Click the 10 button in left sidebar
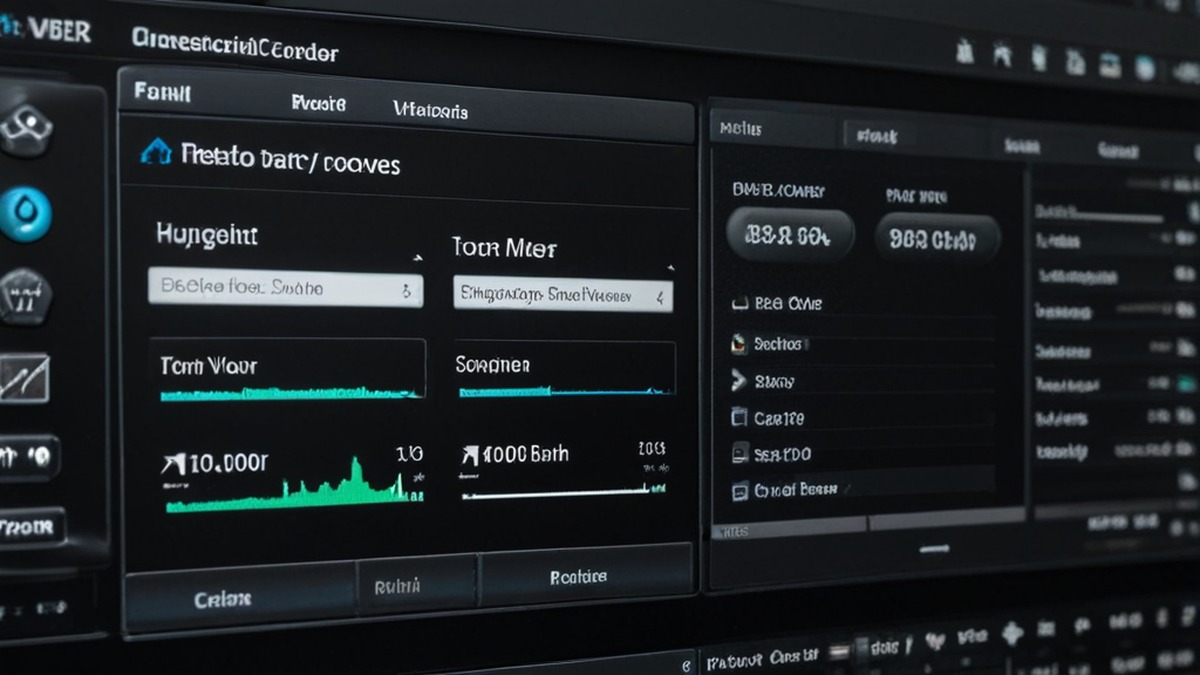This screenshot has width=1200, height=675. click(28, 458)
